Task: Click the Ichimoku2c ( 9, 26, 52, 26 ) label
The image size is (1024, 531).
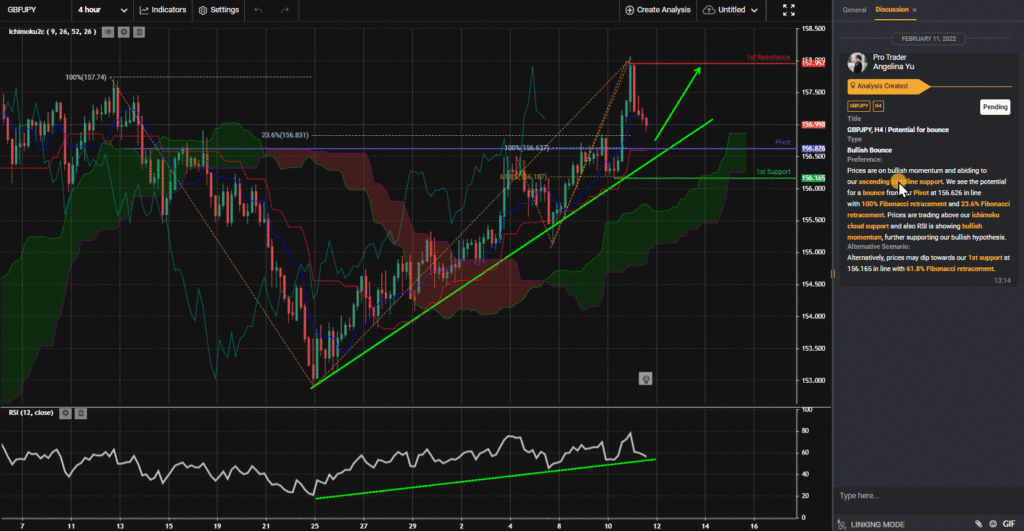Action: (52, 31)
